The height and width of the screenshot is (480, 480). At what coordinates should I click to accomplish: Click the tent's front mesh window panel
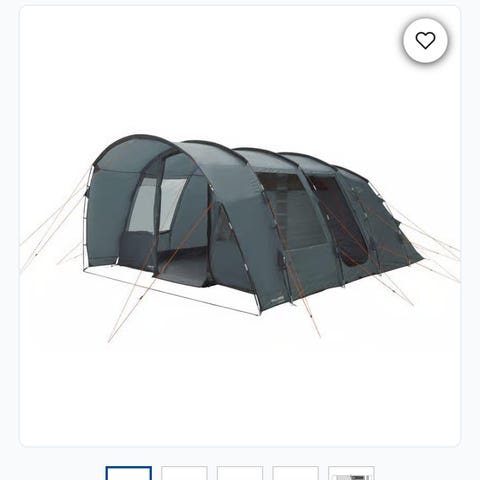[x=155, y=205]
